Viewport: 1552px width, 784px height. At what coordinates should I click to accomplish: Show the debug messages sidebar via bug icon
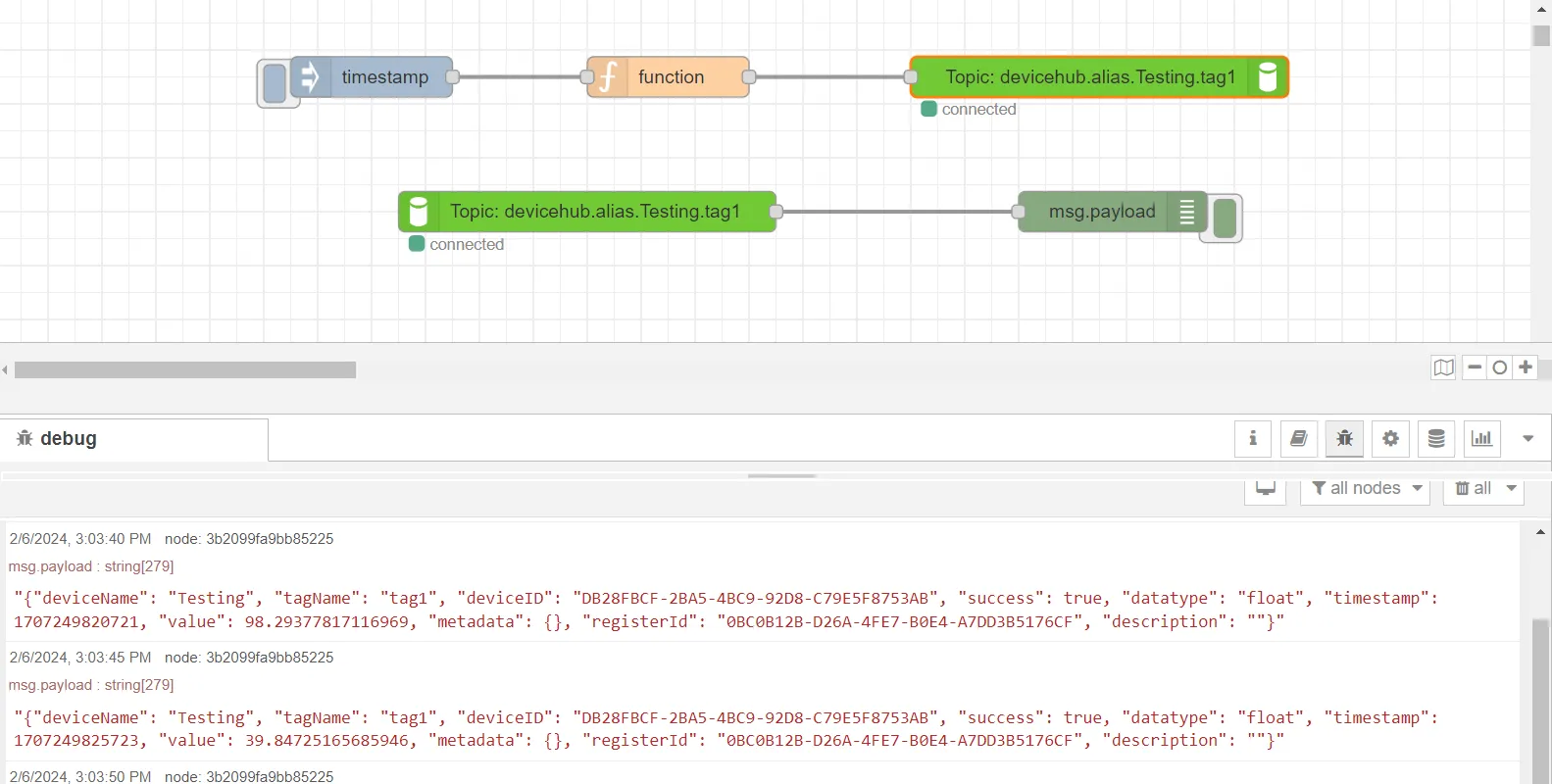click(x=1344, y=438)
